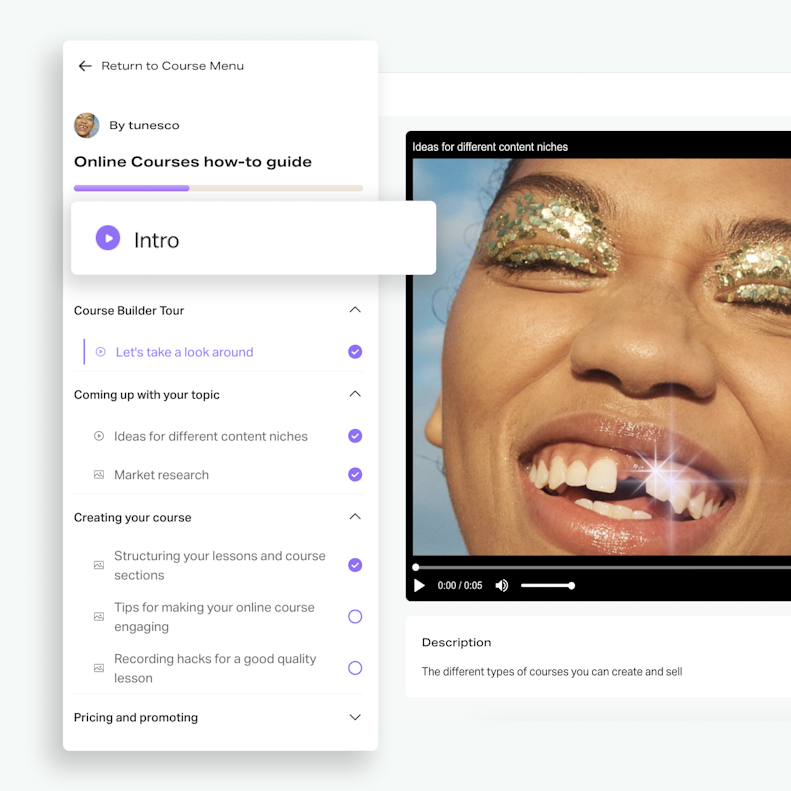Open Return to Course Menu link
This screenshot has width=791, height=791.
pos(172,66)
